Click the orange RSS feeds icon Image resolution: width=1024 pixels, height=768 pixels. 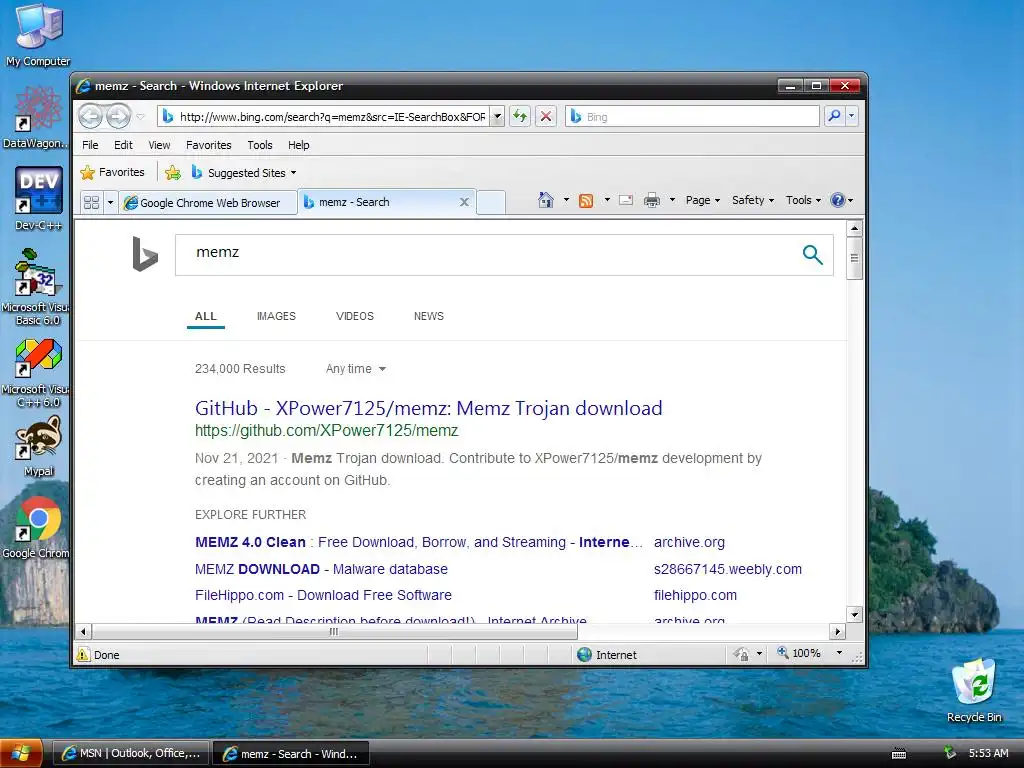586,200
